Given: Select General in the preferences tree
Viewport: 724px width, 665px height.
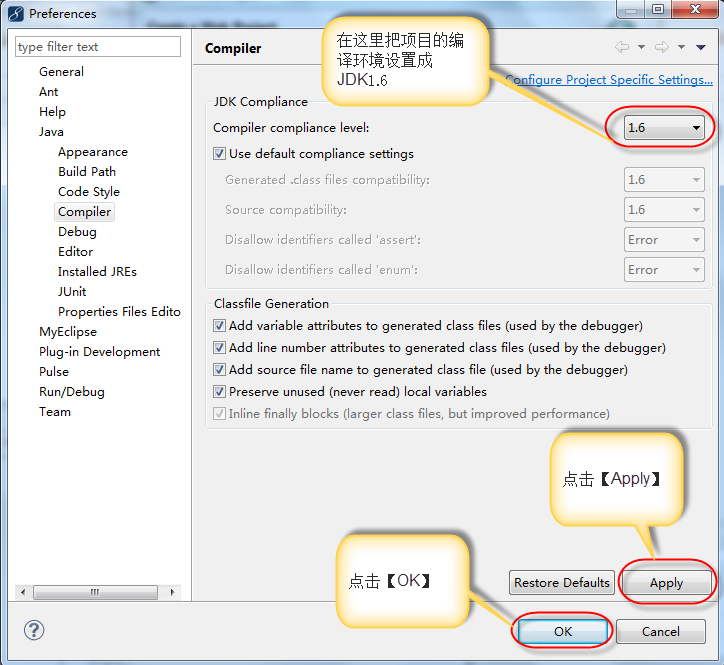Looking at the screenshot, I should pyautogui.click(x=61, y=72).
